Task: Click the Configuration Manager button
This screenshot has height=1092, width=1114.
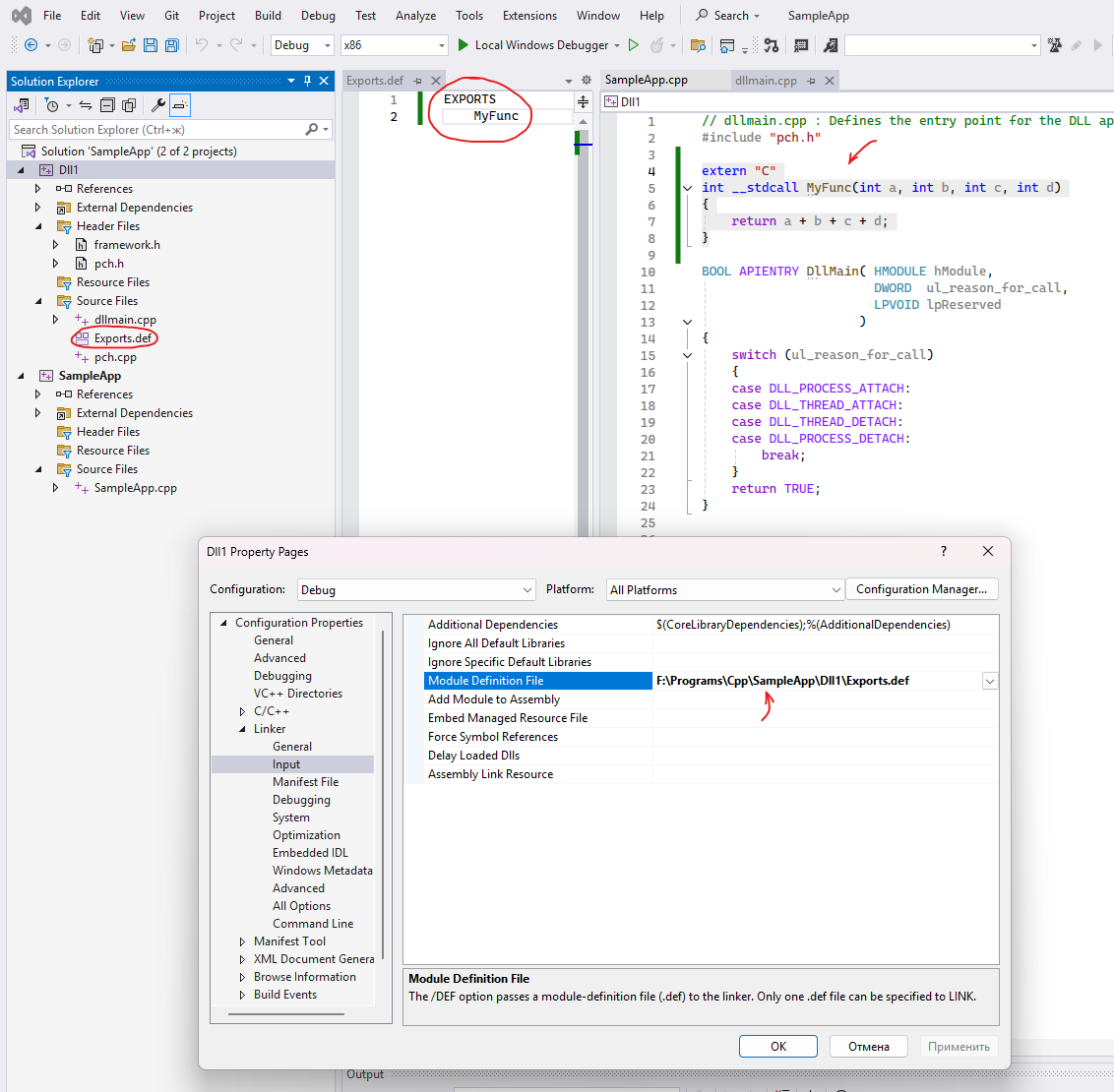Action: click(921, 589)
